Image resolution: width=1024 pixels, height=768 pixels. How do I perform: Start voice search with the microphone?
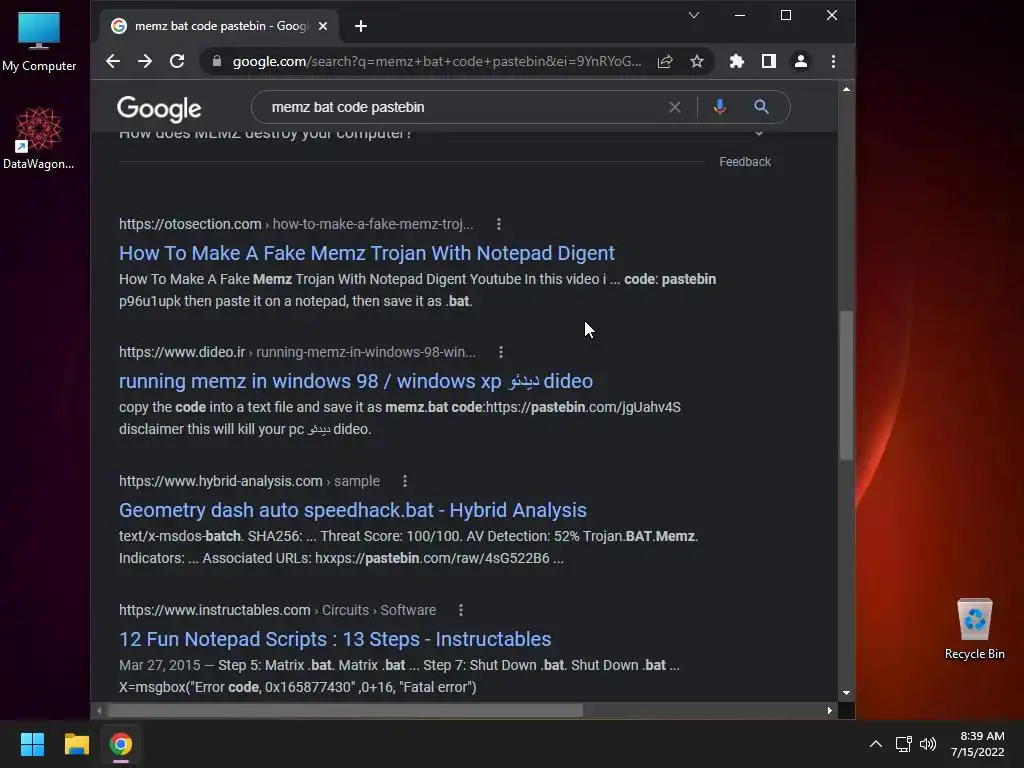coord(720,107)
